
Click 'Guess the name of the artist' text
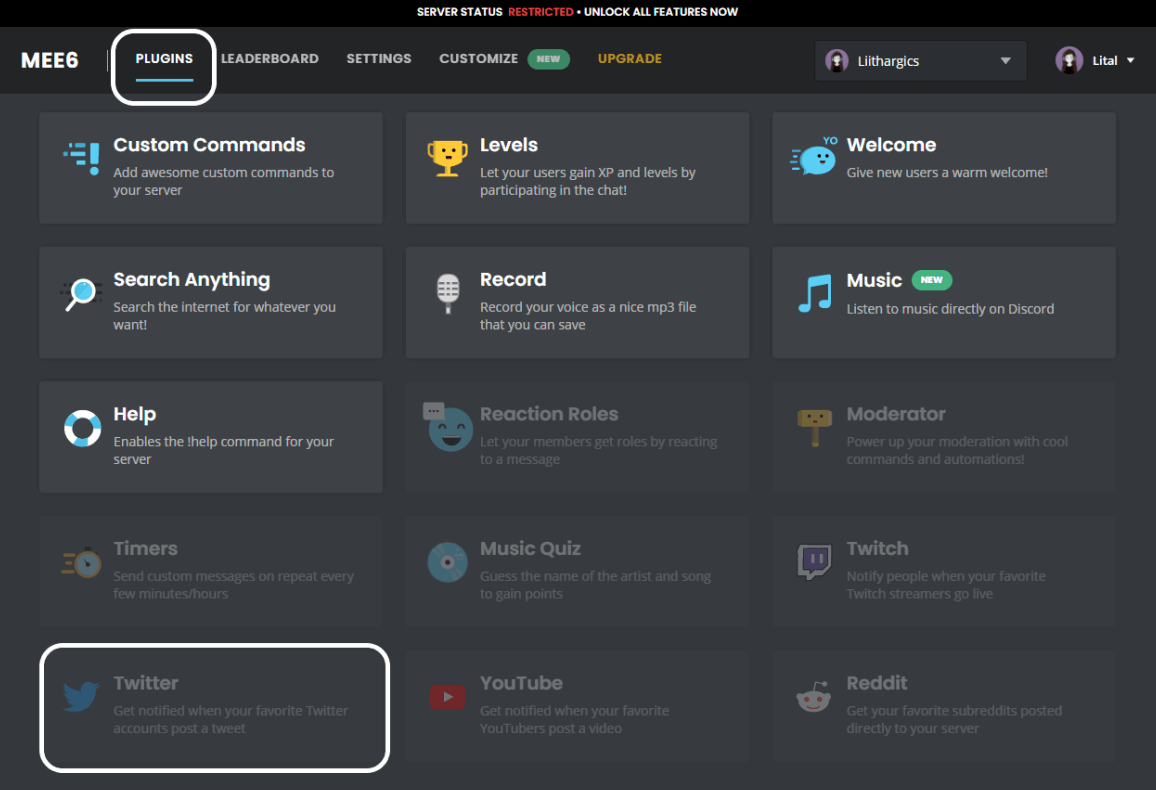point(595,585)
